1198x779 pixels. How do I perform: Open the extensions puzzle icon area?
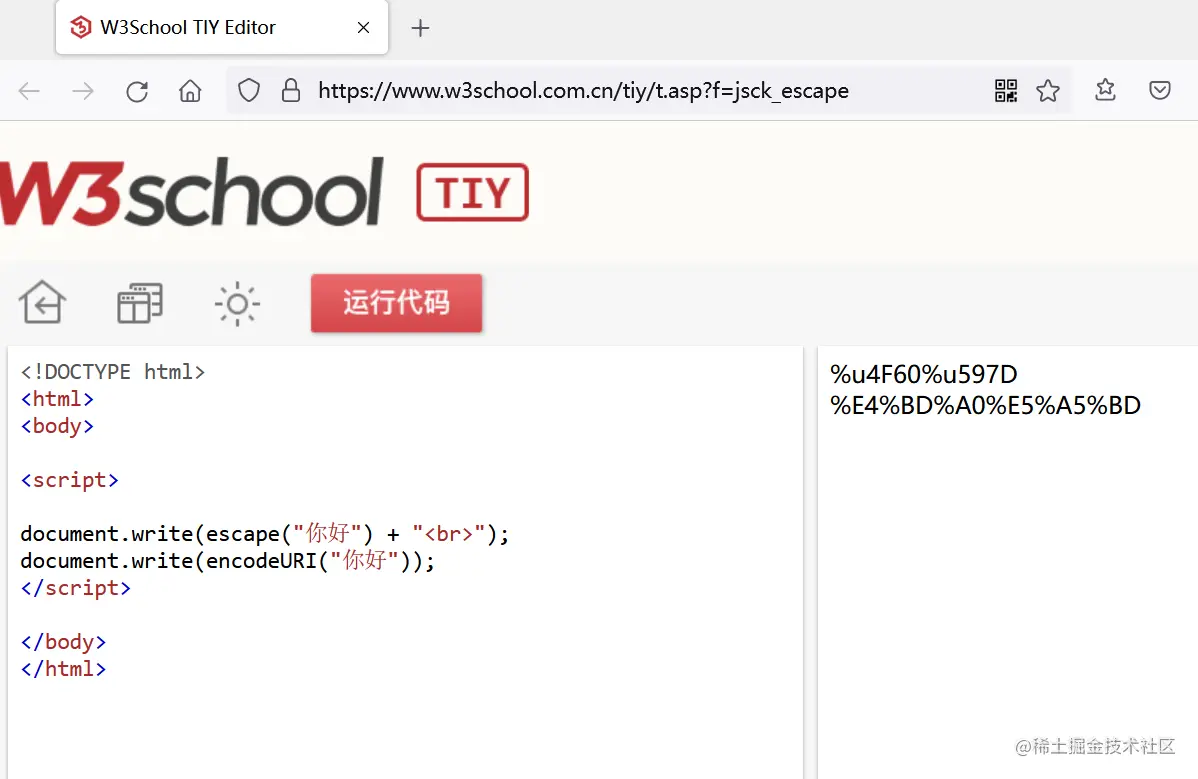pyautogui.click(x=1104, y=90)
